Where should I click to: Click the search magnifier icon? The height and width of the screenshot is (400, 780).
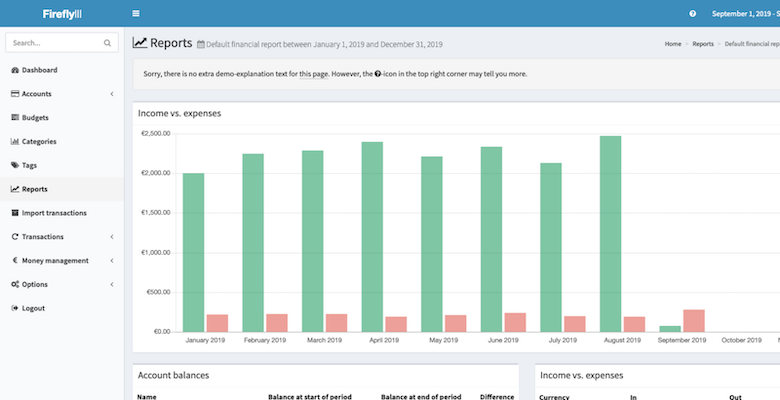(x=107, y=43)
